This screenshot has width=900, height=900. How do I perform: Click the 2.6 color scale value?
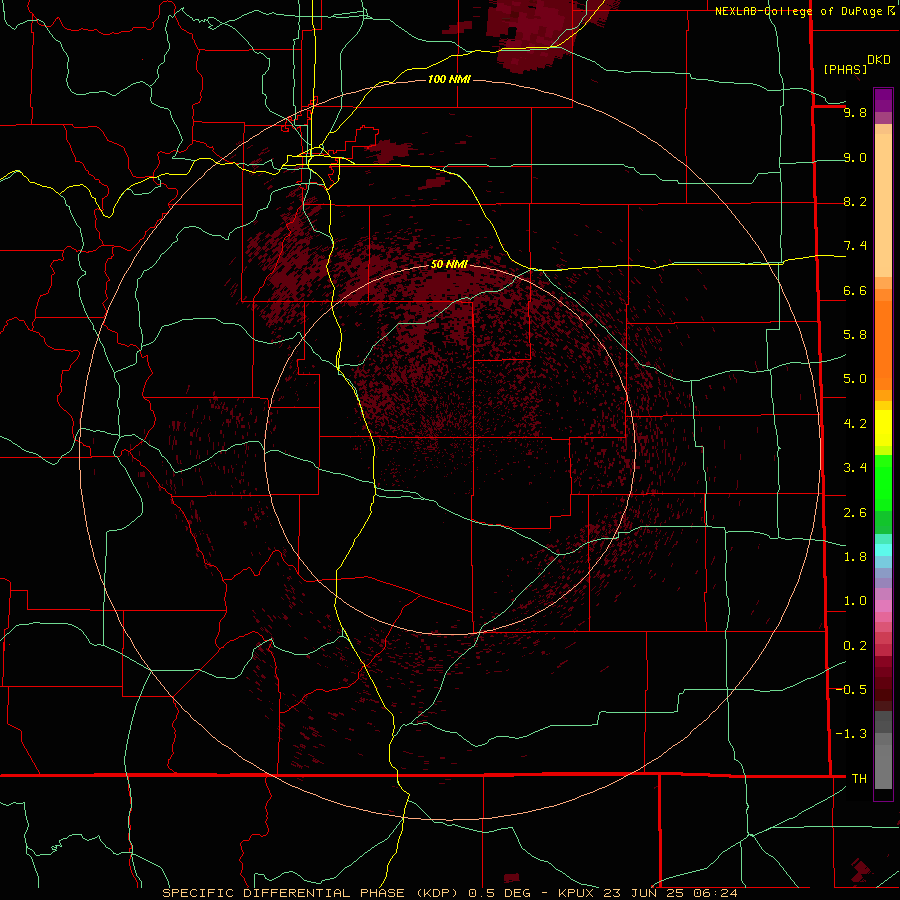(855, 512)
